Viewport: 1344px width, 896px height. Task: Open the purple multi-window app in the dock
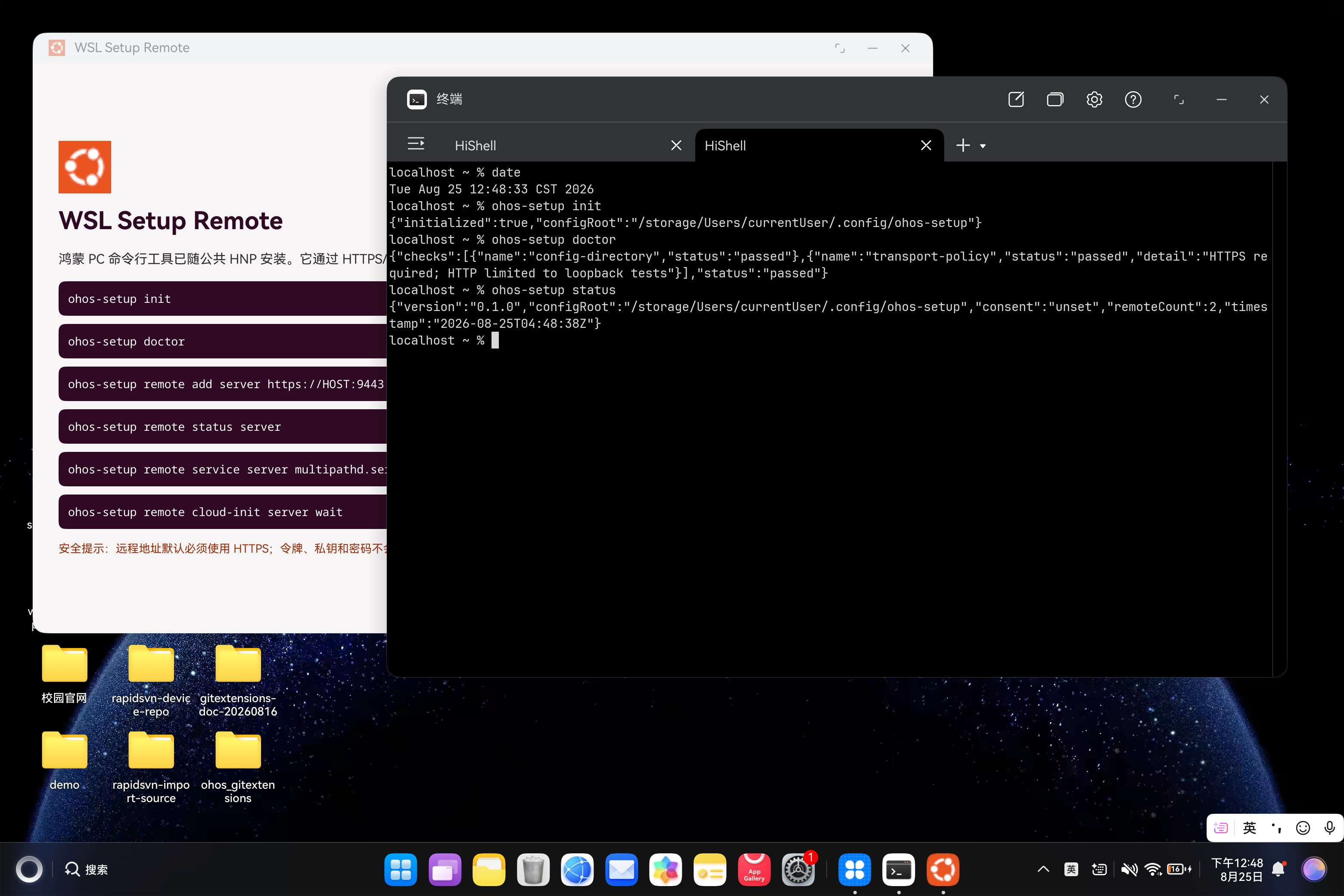tap(445, 870)
